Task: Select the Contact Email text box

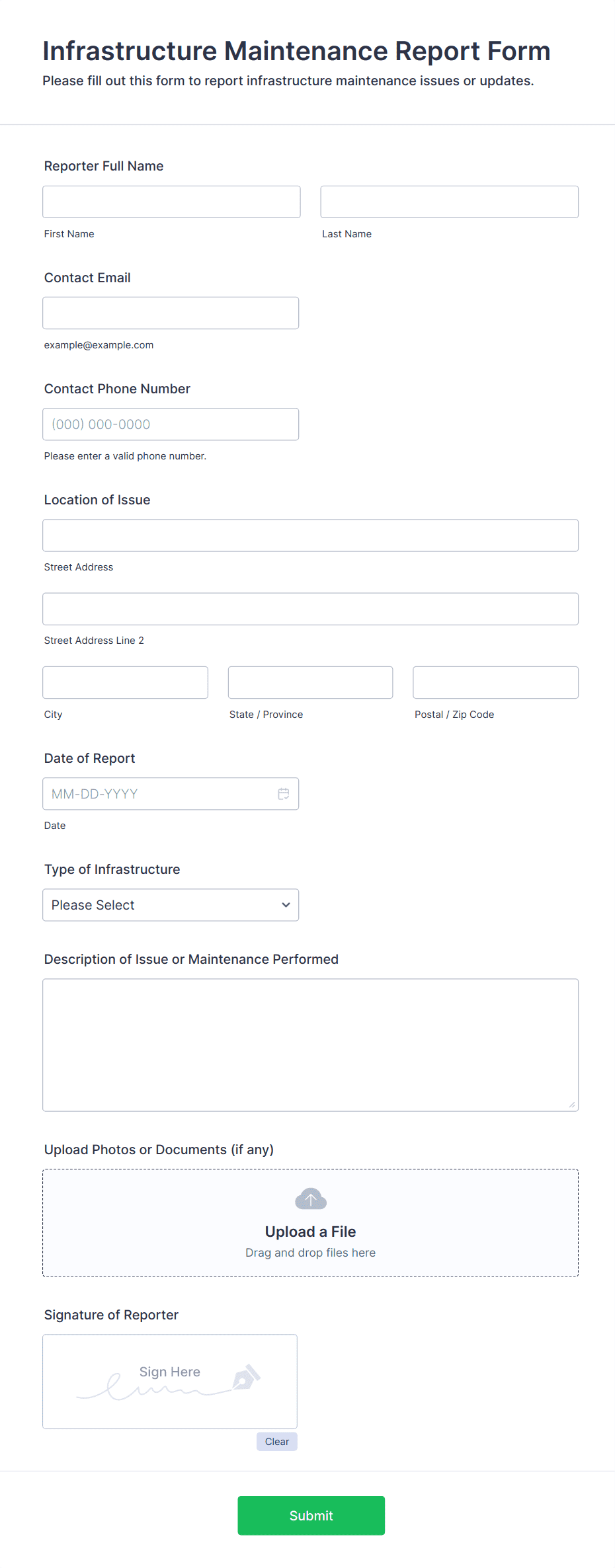Action: pyautogui.click(x=171, y=313)
